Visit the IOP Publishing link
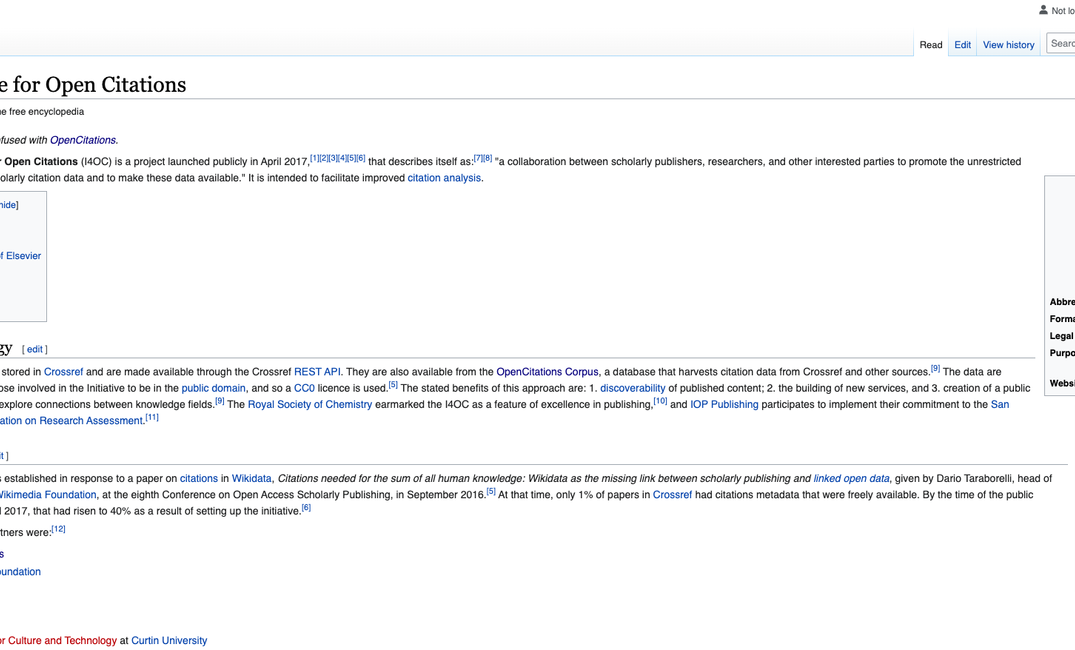This screenshot has width=1075, height=650. pos(724,405)
